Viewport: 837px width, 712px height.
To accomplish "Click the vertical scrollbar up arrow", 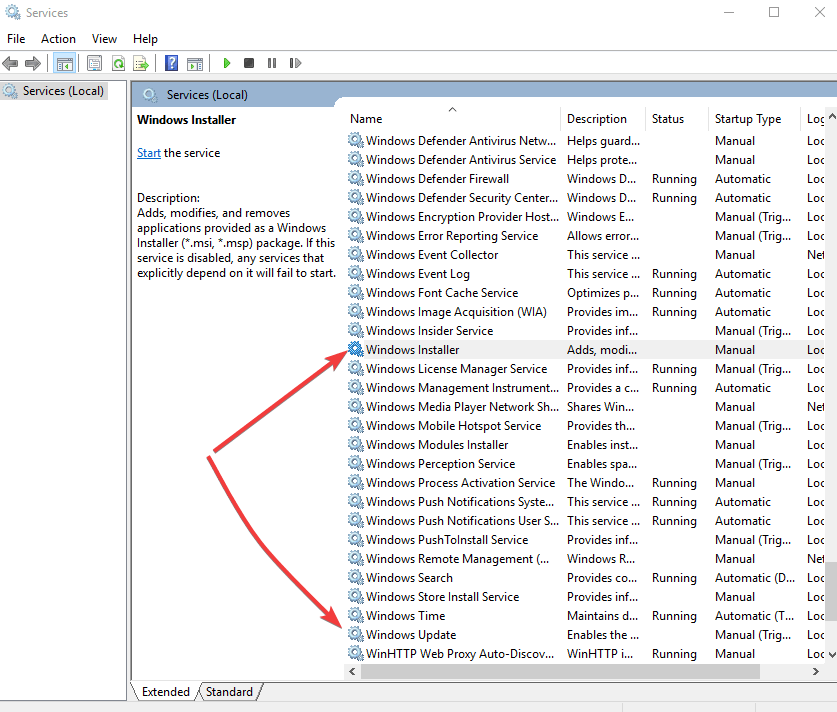I will tap(832, 116).
